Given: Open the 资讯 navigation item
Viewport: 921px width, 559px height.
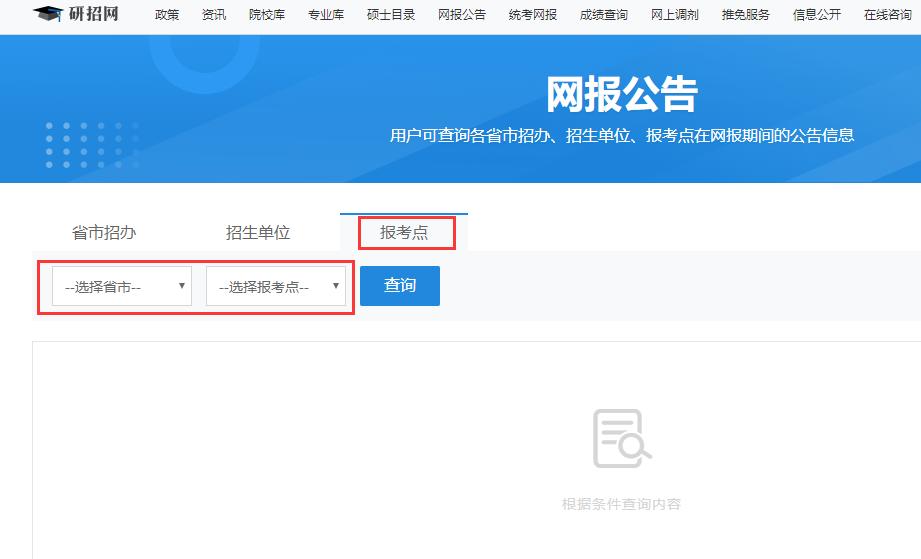Looking at the screenshot, I should point(214,15).
